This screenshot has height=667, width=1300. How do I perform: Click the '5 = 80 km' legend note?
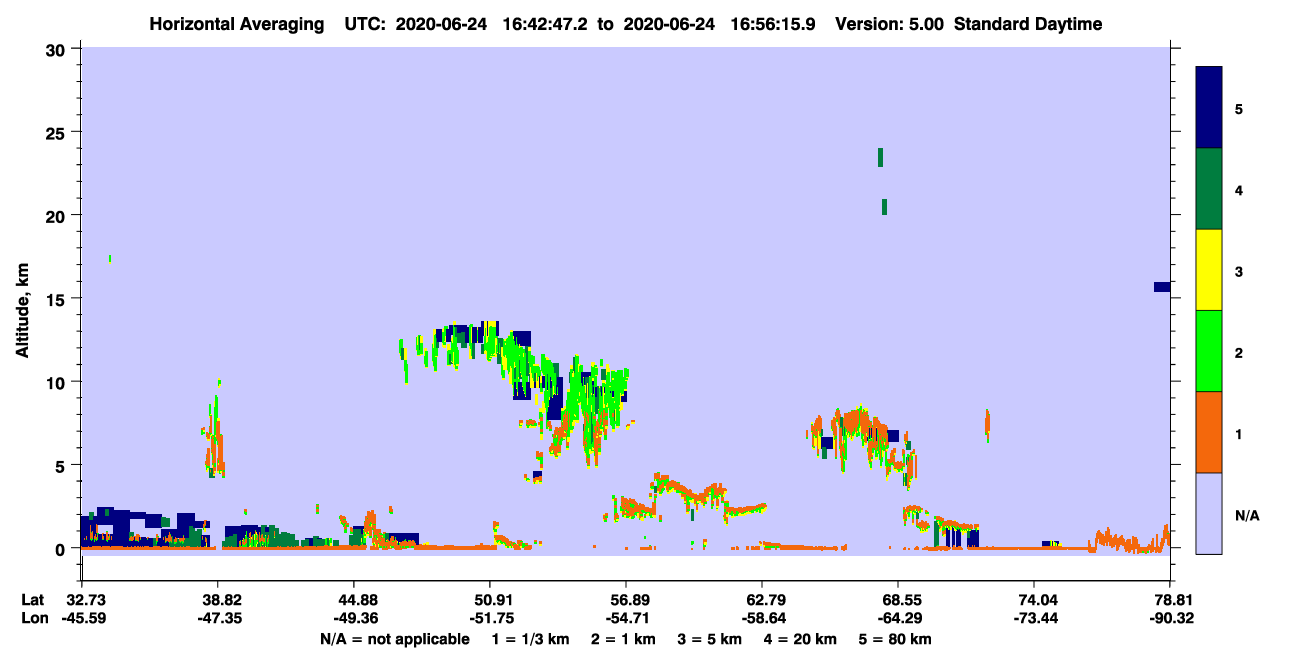[x=895, y=640]
